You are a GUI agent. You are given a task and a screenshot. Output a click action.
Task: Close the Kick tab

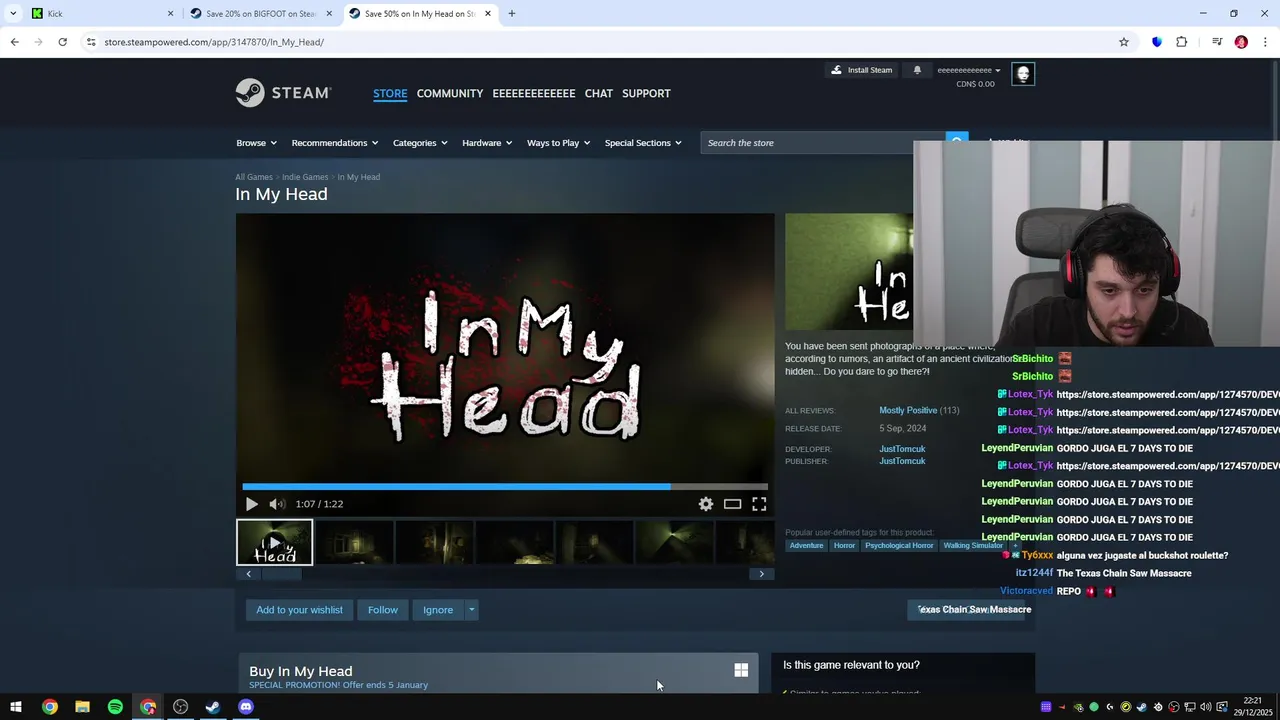coord(170,13)
